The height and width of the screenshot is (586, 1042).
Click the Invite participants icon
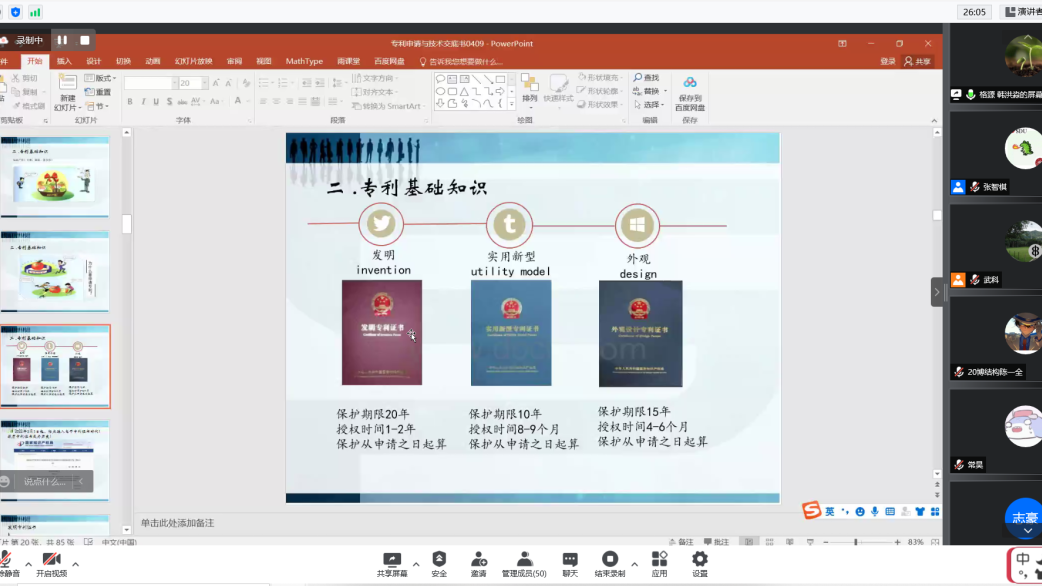coord(479,559)
